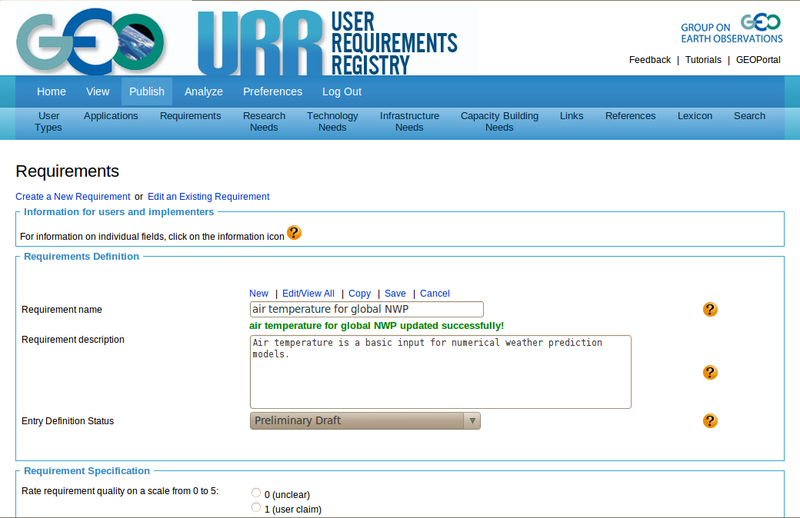This screenshot has height=518, width=800.
Task: Open Edit an Existing Requirement link
Action: 208,197
